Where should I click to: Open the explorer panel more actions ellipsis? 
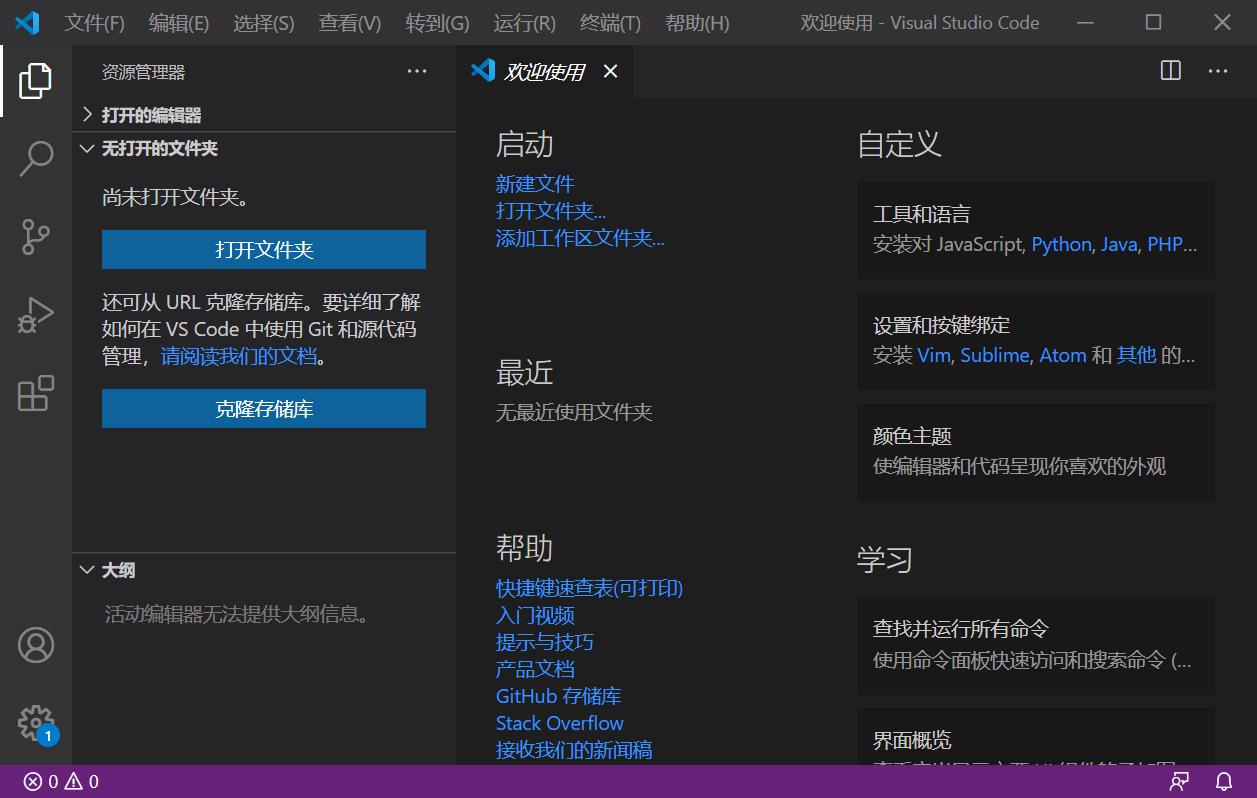417,71
